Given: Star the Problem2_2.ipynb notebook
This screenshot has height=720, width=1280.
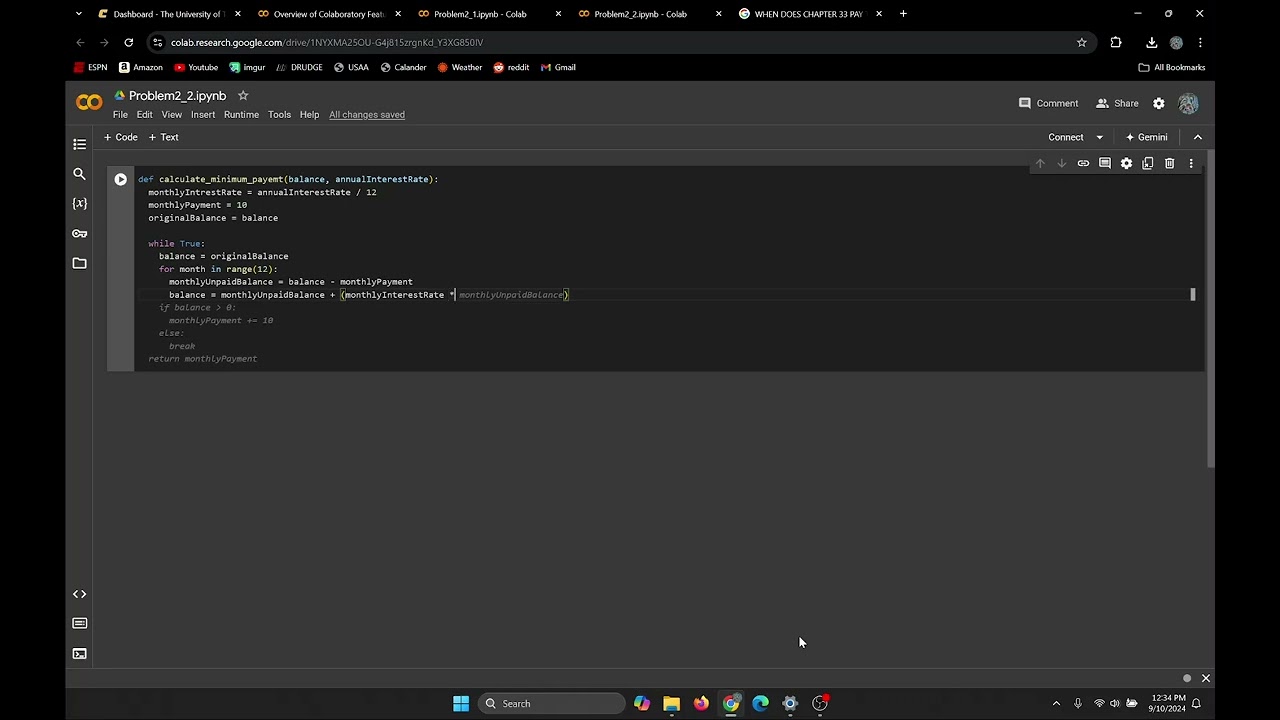Looking at the screenshot, I should click(x=243, y=96).
